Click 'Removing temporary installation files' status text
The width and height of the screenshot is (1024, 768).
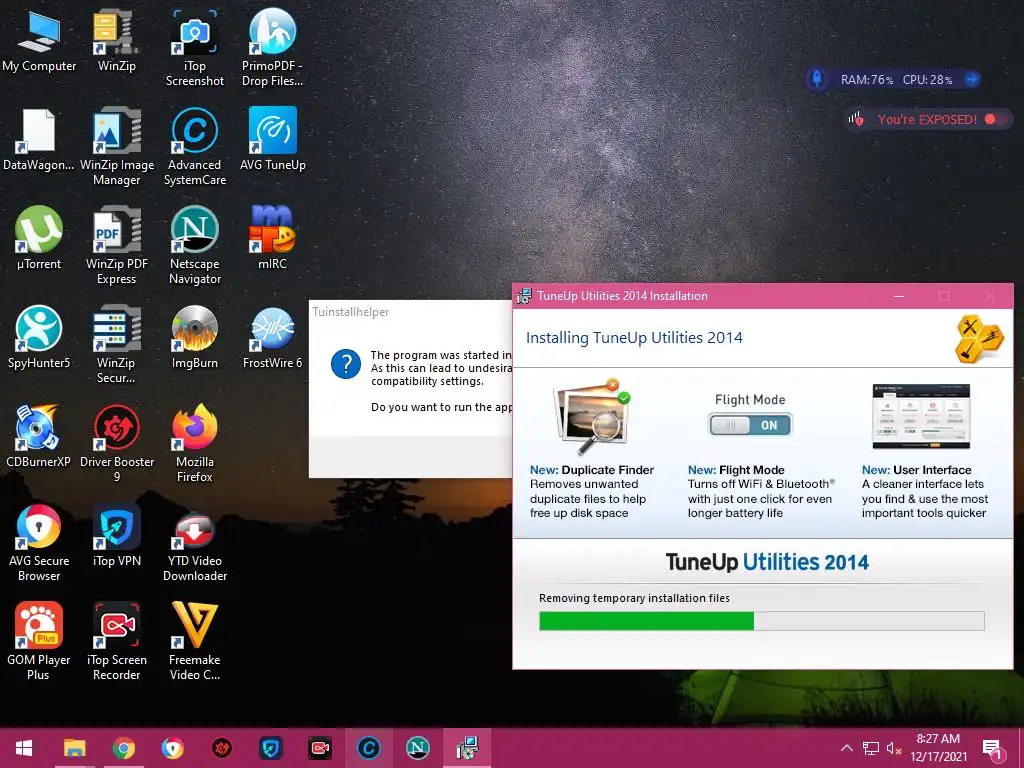point(634,598)
